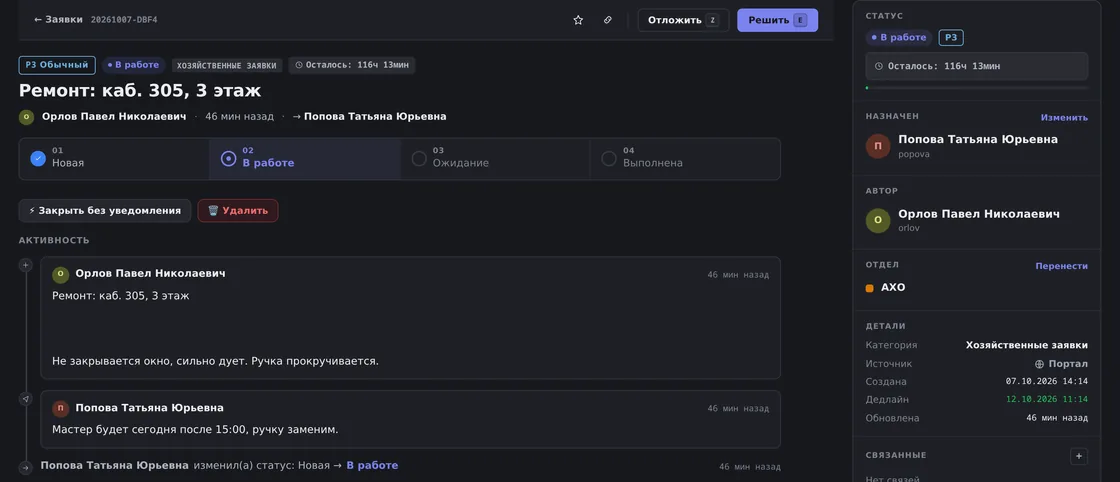Click the Отложить button
Image resolution: width=1120 pixels, height=482 pixels.
(x=683, y=20)
